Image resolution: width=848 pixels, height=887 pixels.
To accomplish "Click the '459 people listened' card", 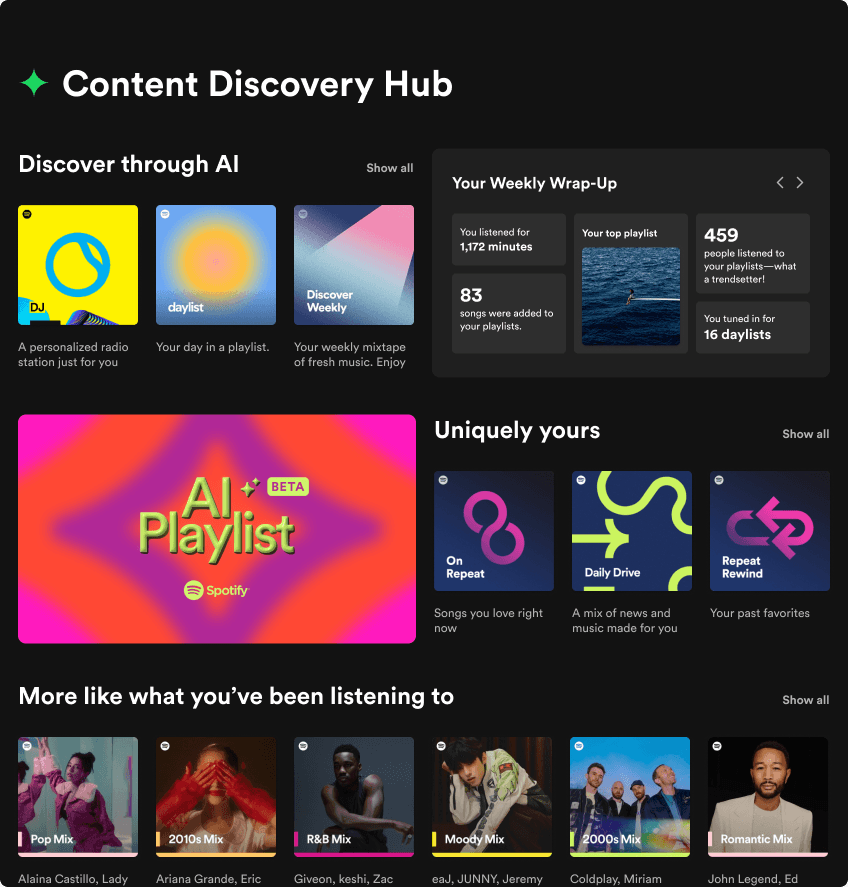I will point(753,253).
